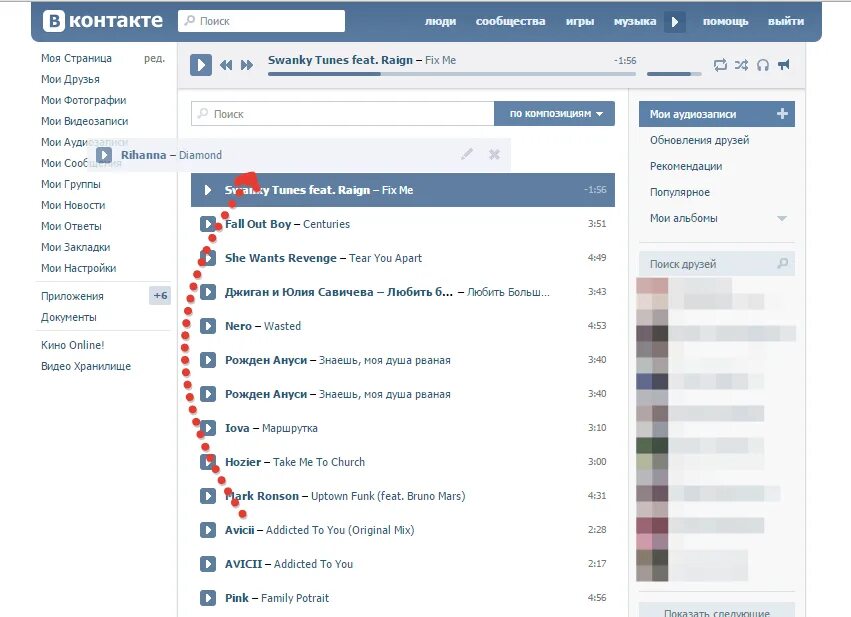Click the Swanky Tunes feat. Raign player title

pos(340,60)
